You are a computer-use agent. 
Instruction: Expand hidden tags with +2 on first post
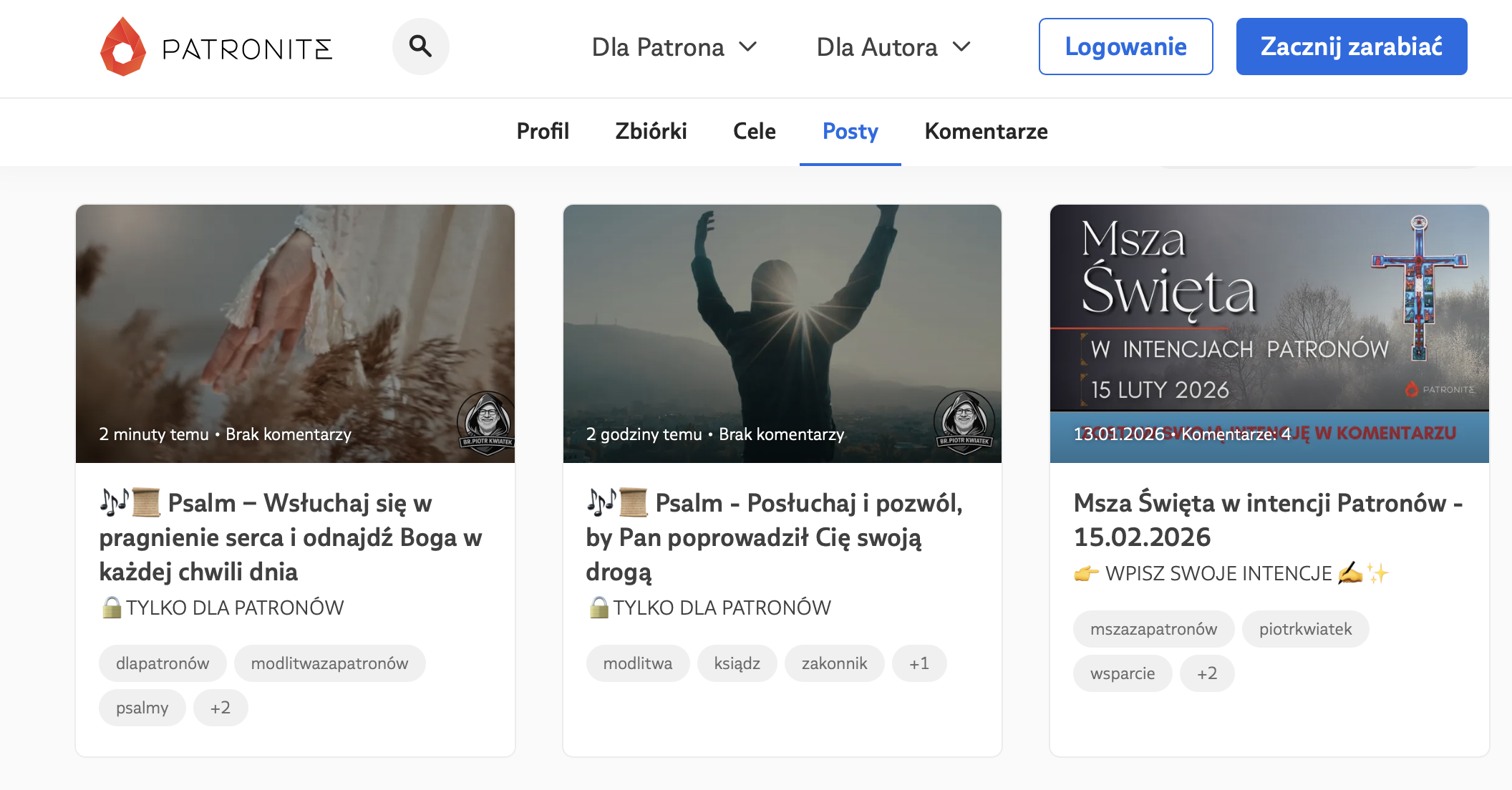pos(220,707)
